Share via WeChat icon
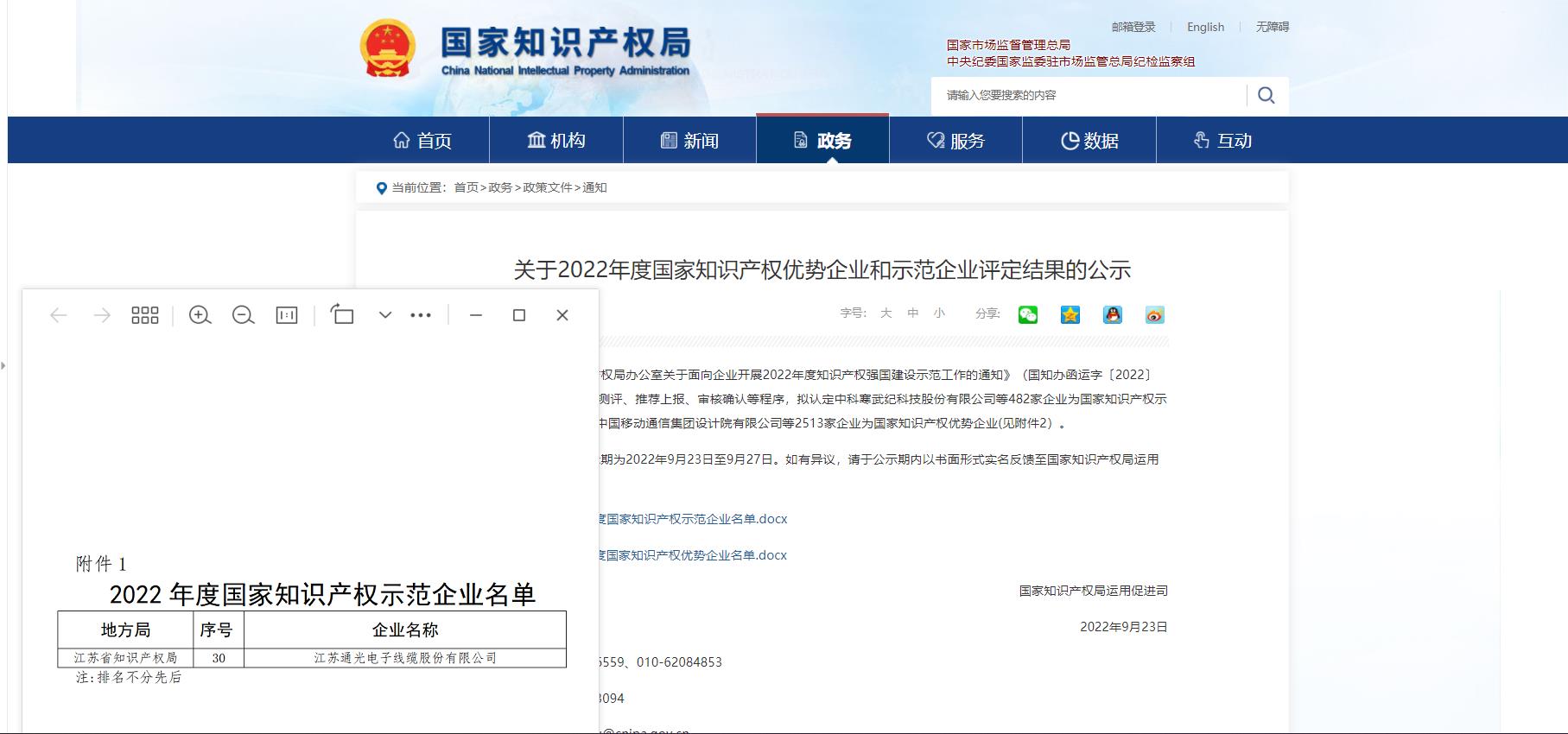1568x734 pixels. [1028, 314]
